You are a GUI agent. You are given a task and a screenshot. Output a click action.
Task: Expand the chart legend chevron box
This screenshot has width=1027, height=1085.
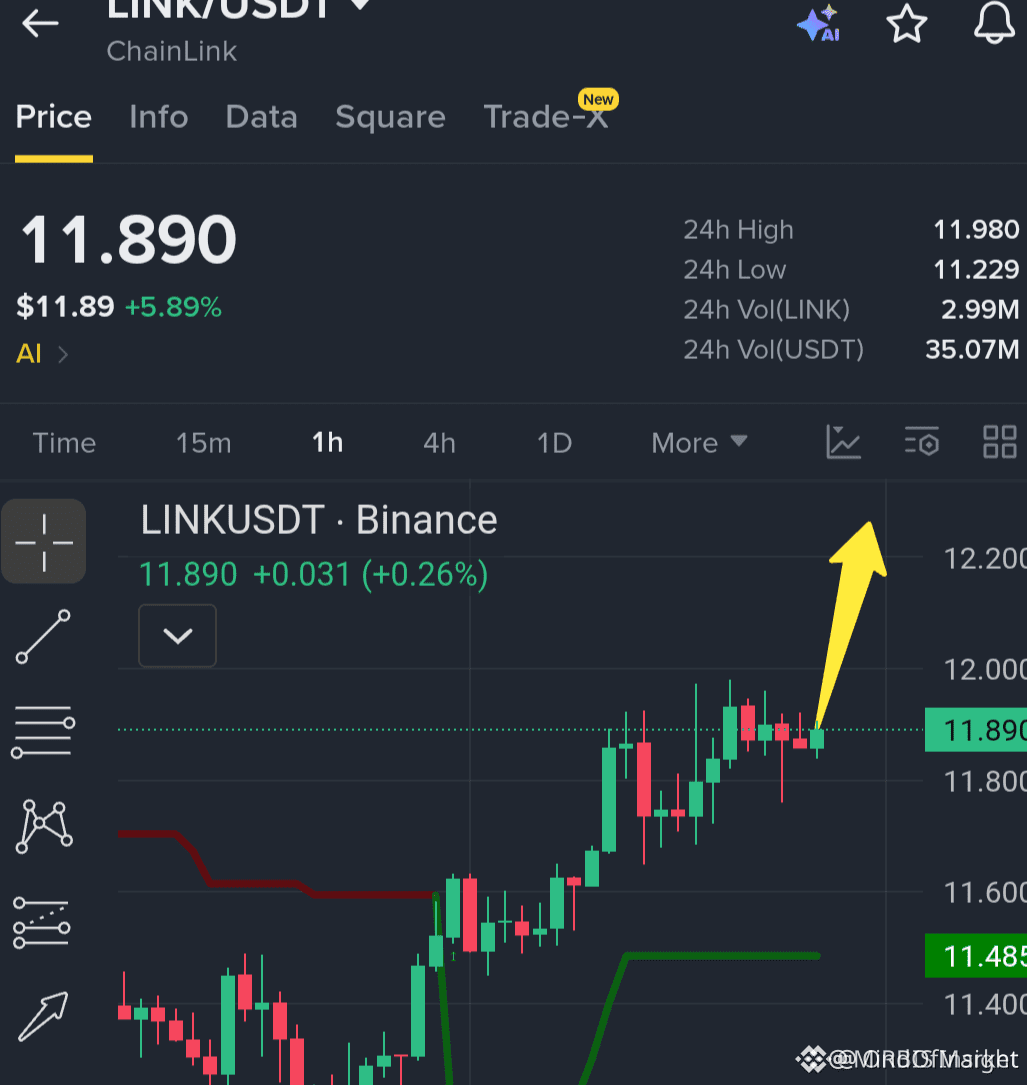click(x=177, y=635)
